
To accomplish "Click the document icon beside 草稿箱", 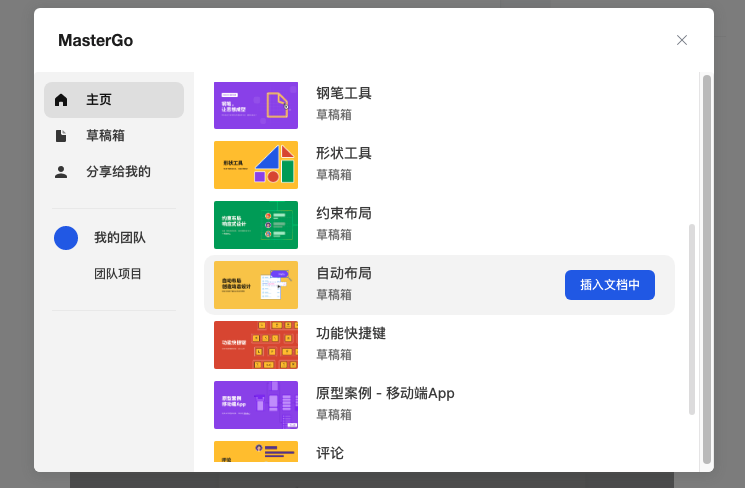I will click(x=61, y=136).
